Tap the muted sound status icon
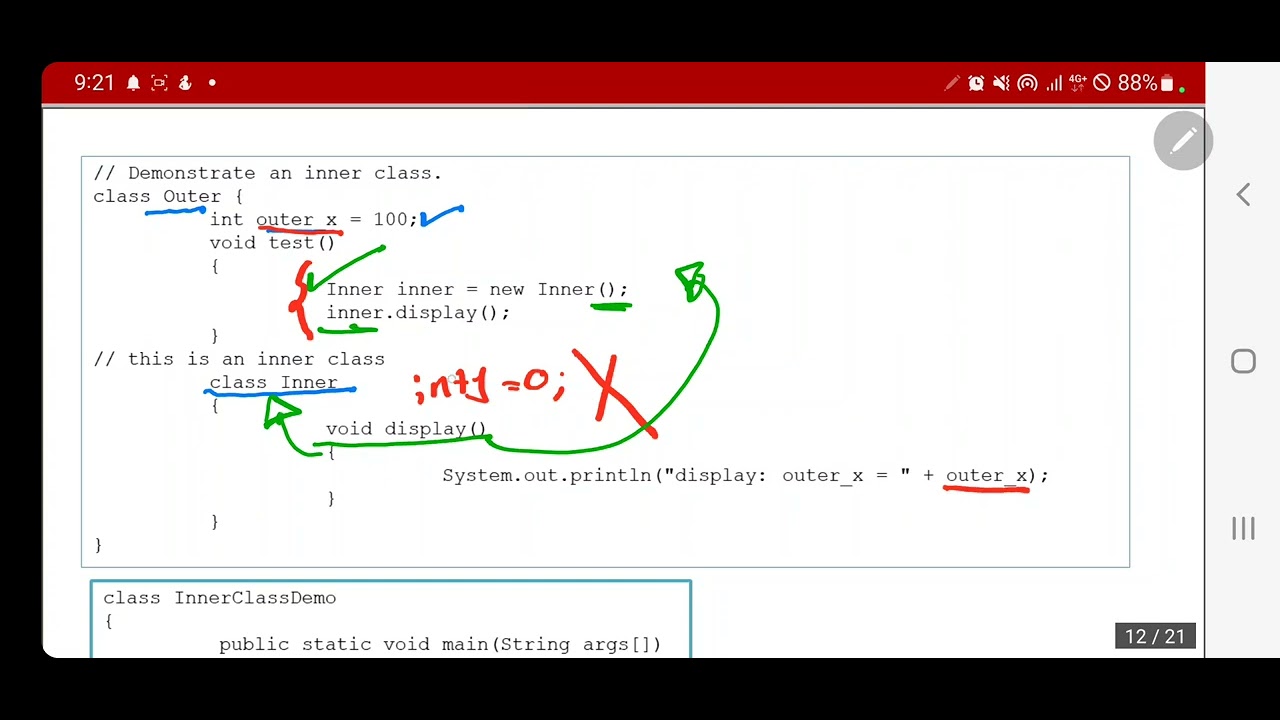The height and width of the screenshot is (720, 1280). pos(1001,83)
